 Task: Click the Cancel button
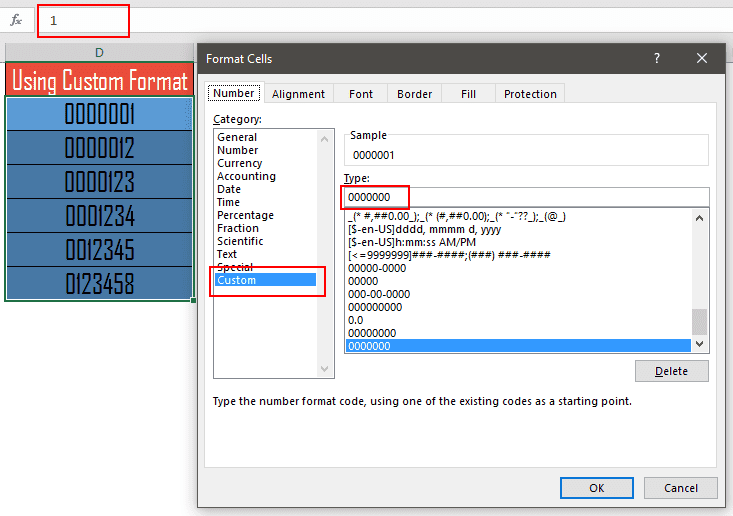click(680, 488)
